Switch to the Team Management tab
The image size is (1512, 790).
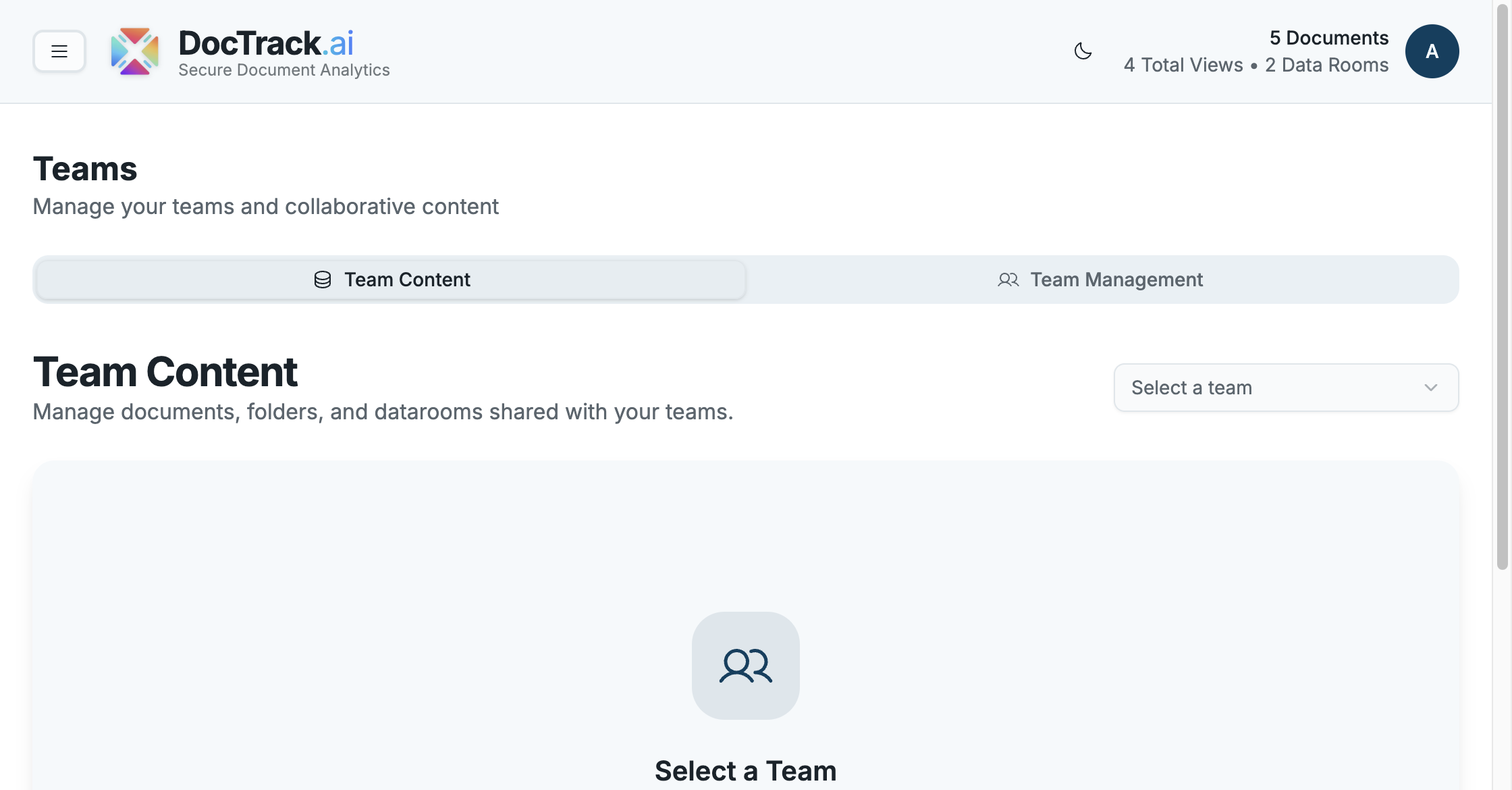1100,280
